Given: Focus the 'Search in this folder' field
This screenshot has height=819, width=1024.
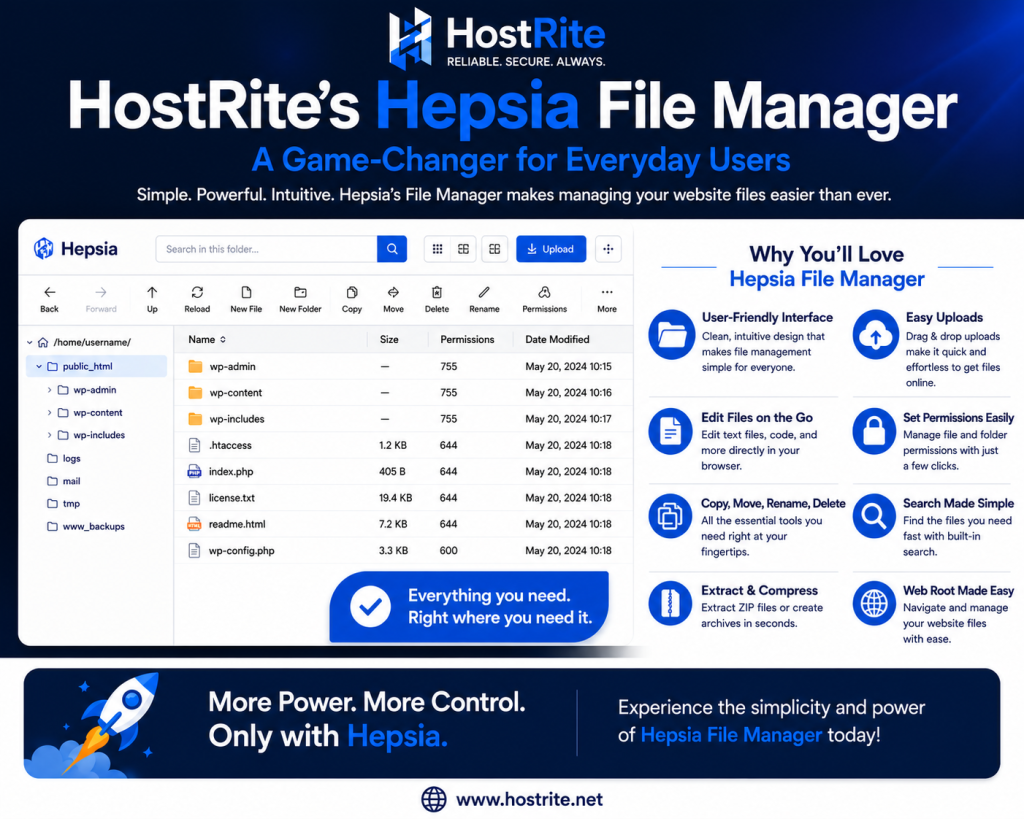Looking at the screenshot, I should (266, 249).
